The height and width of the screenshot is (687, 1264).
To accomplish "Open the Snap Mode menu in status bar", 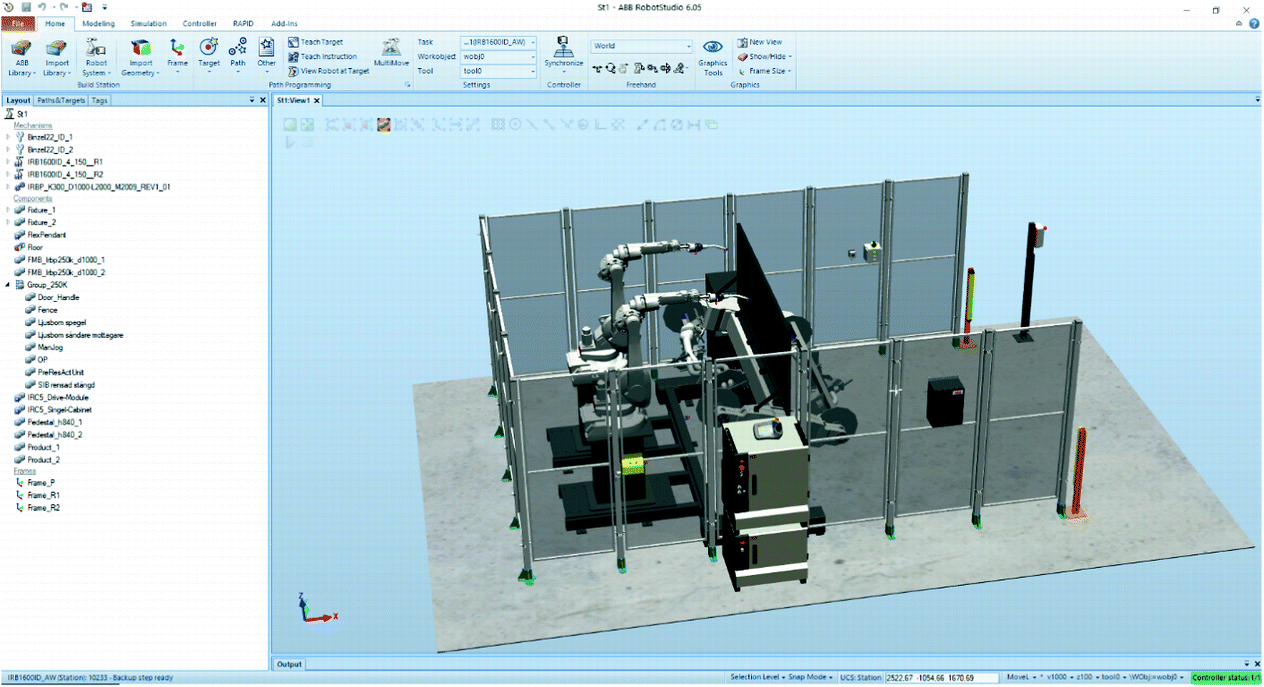I will click(x=811, y=677).
